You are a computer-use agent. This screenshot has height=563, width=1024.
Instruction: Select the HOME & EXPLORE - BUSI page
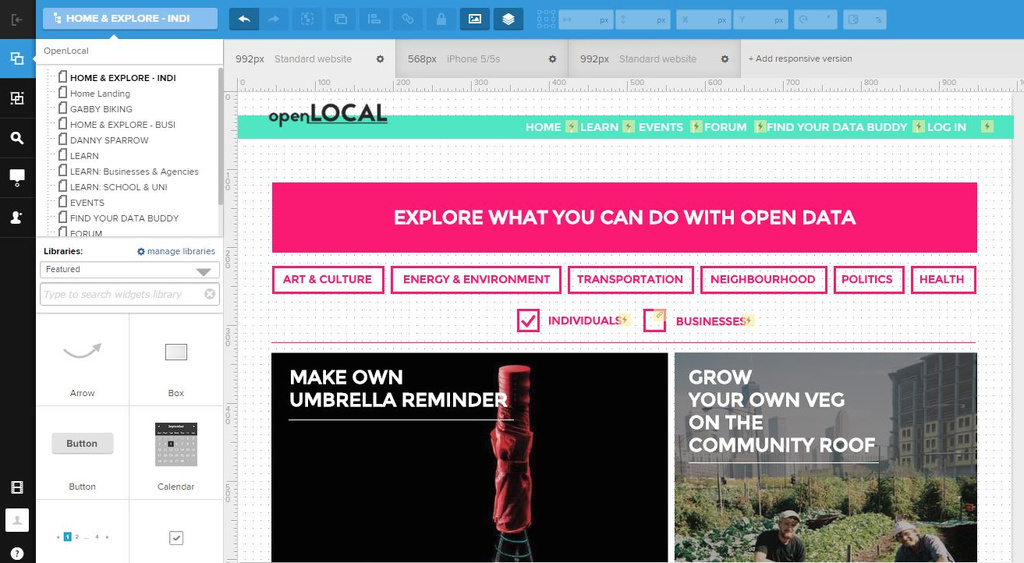point(123,125)
